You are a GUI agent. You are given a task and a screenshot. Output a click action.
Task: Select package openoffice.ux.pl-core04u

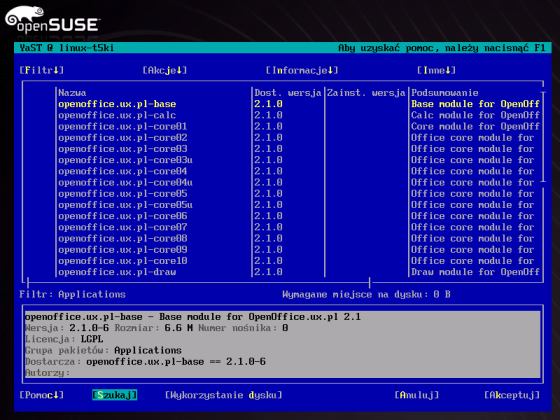125,182
